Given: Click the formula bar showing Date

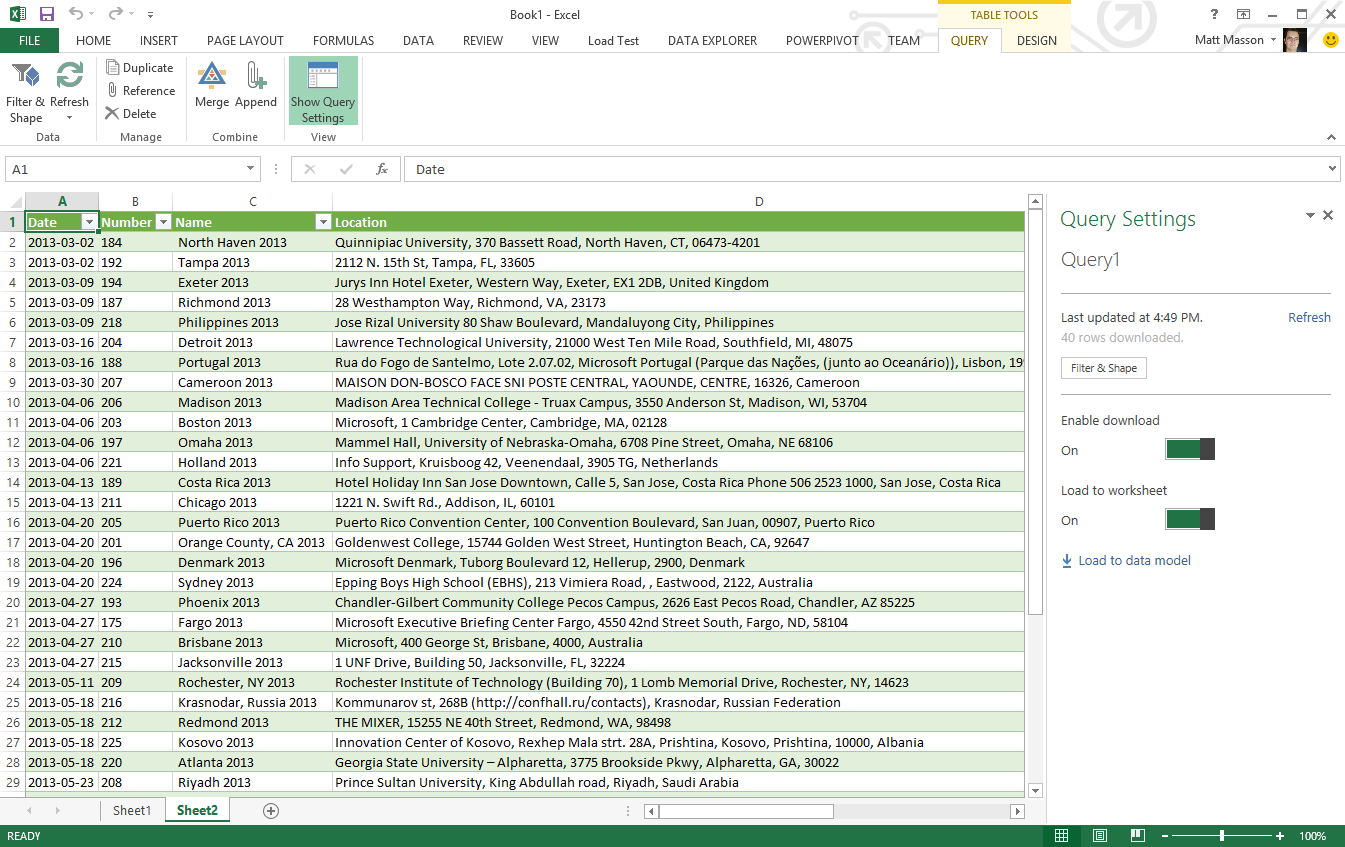Looking at the screenshot, I should [864, 169].
